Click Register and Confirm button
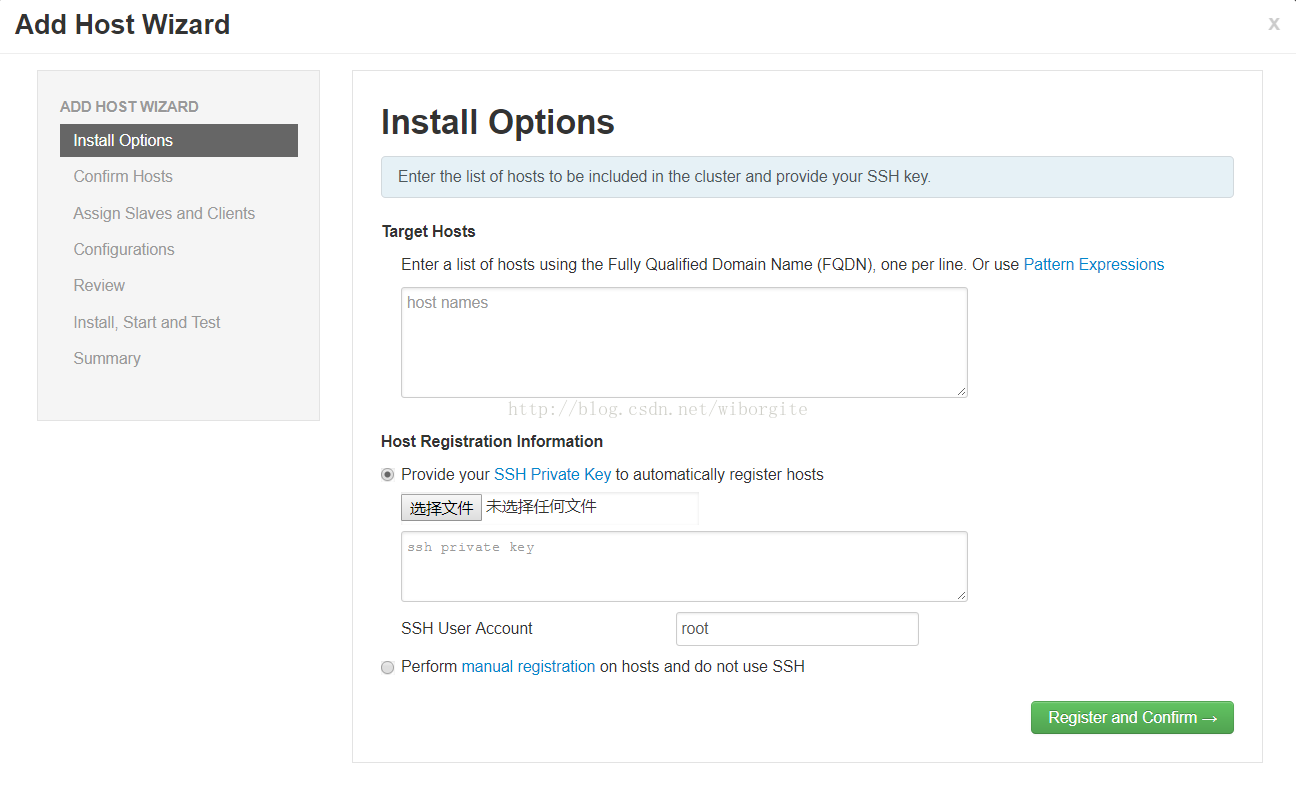The height and width of the screenshot is (797, 1296). pos(1132,717)
